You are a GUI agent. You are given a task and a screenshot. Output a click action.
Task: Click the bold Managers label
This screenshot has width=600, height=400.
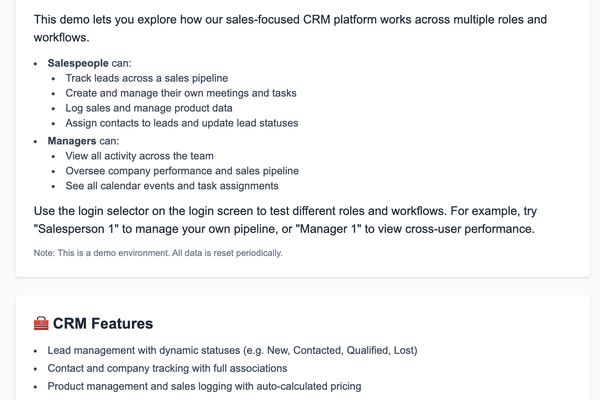[x=73, y=141]
